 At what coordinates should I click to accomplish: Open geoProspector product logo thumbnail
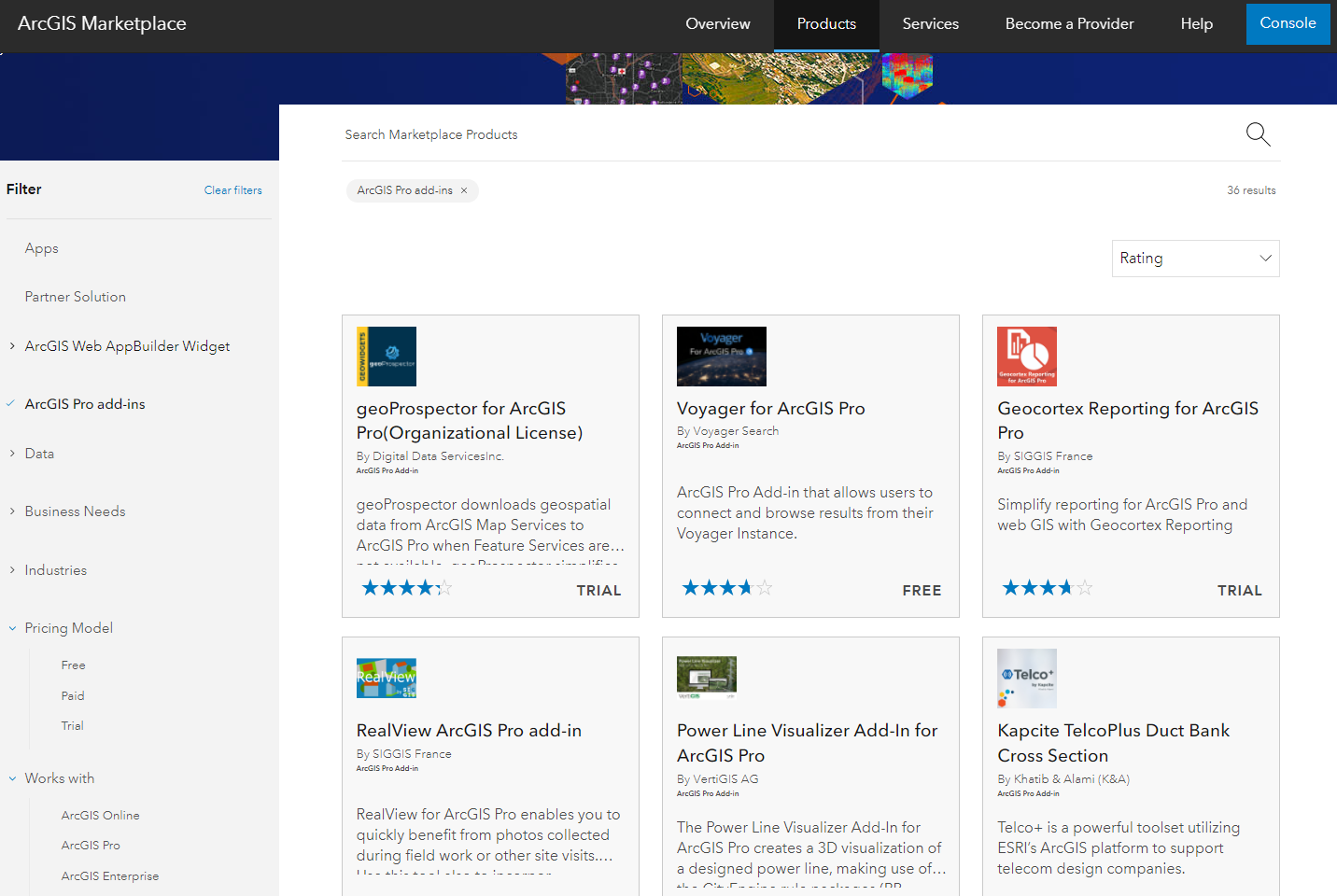point(387,357)
